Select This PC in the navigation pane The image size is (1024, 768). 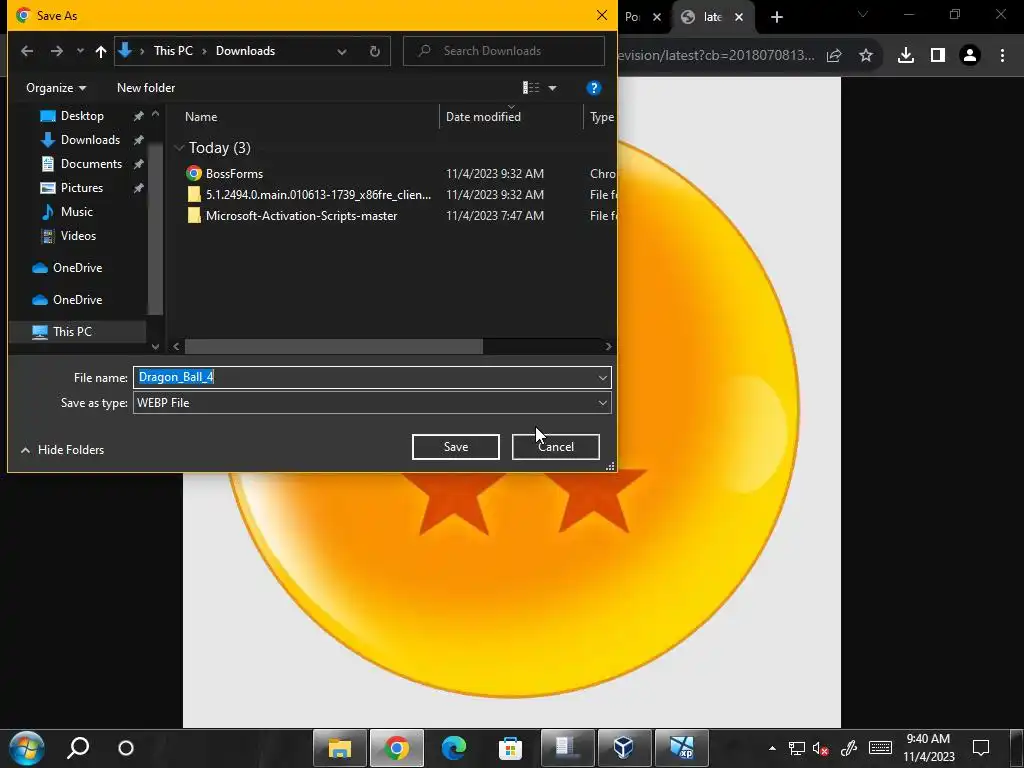pos(72,332)
